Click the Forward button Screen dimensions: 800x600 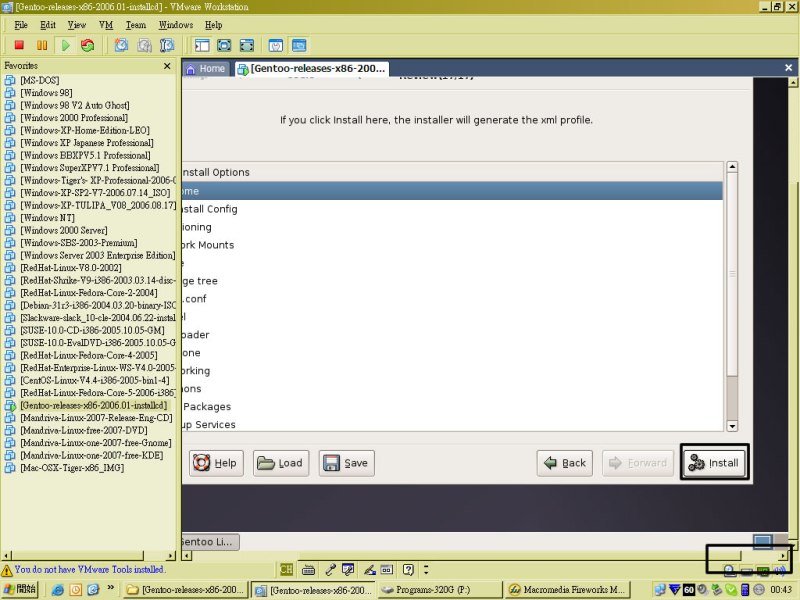(638, 463)
